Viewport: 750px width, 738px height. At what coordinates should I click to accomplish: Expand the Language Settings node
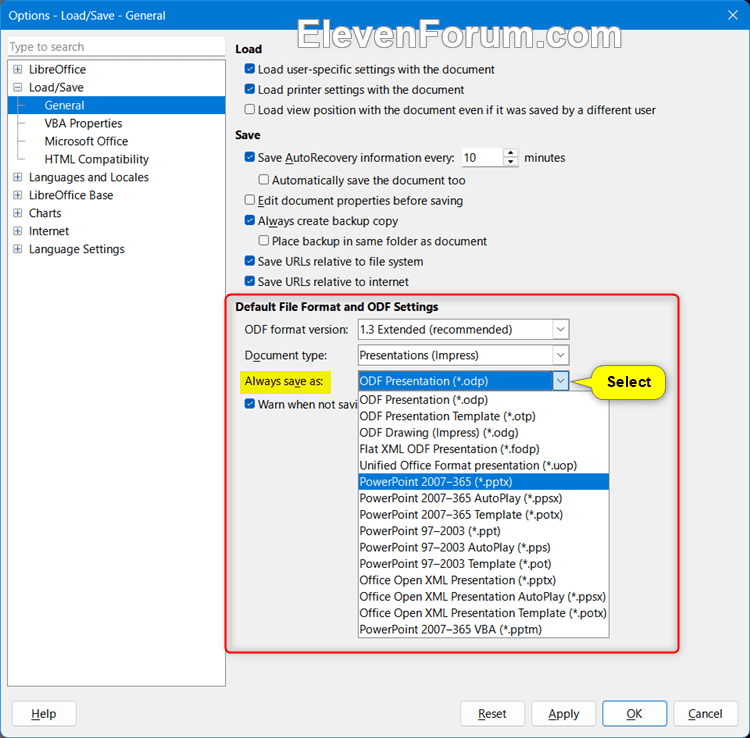pyautogui.click(x=18, y=249)
